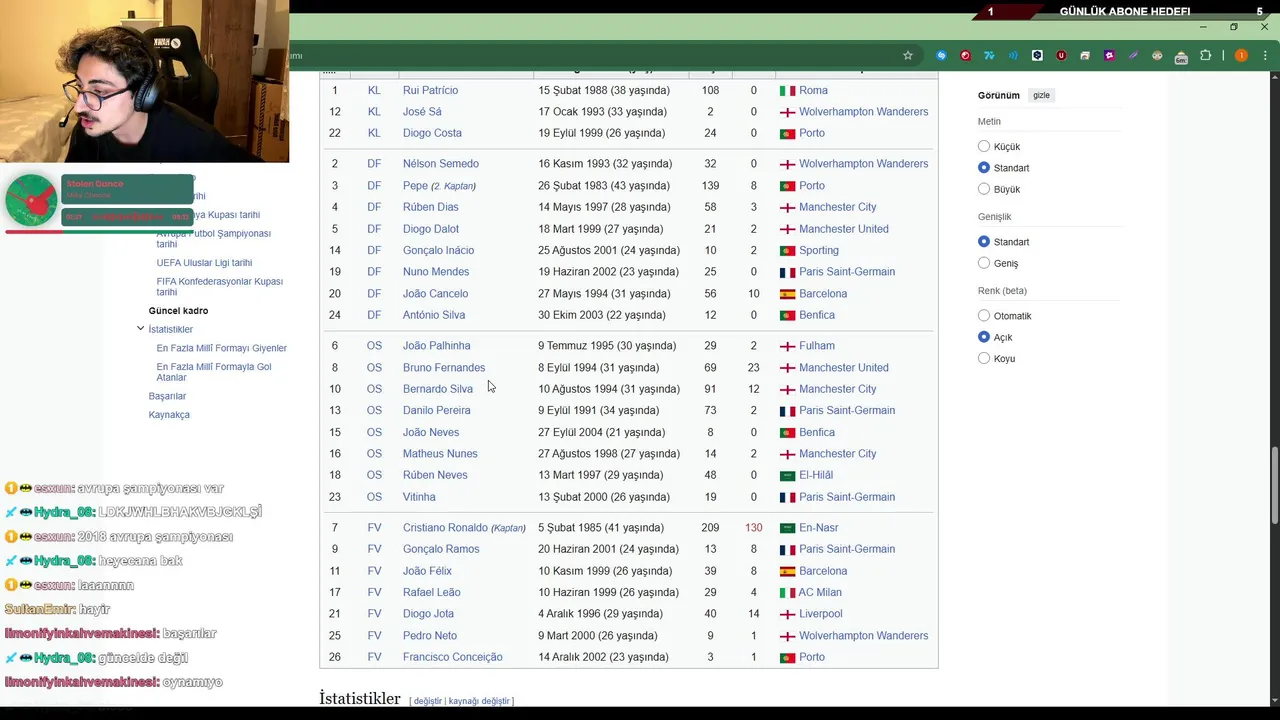
Task: Click the Saudi flag beside El-Hilâl
Action: click(787, 476)
